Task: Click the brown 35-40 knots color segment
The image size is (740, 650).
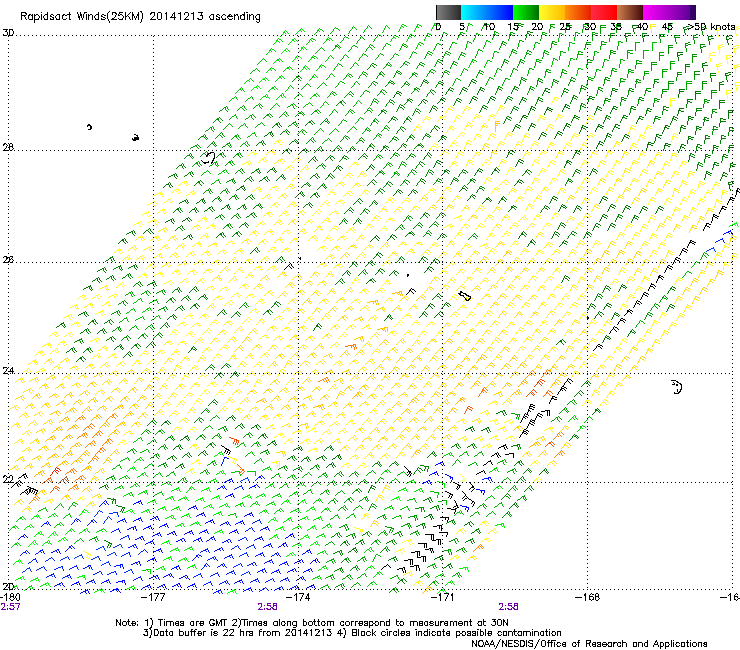Action: point(630,12)
